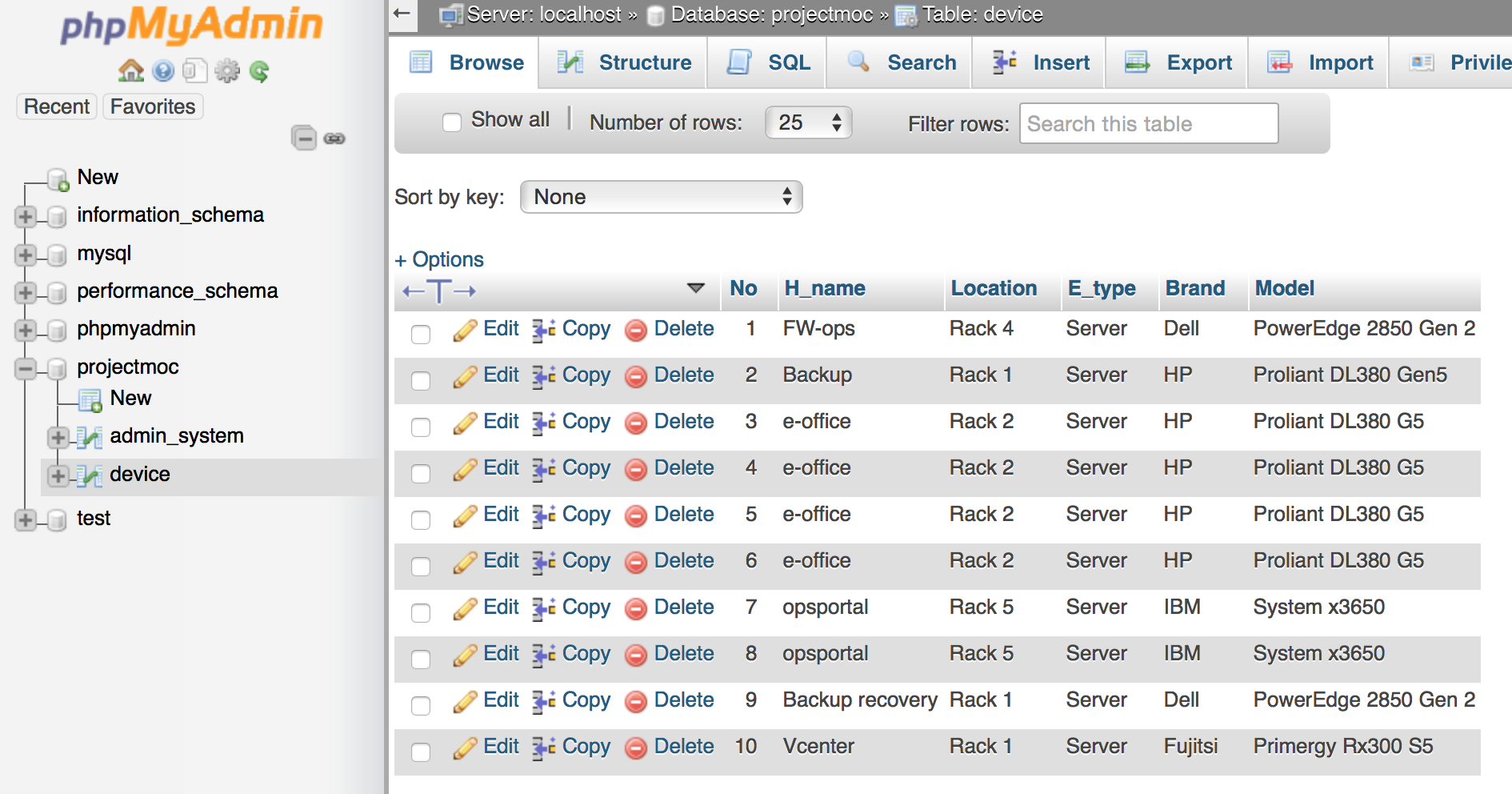This screenshot has width=1512, height=794.
Task: Click the pencil Edit icon for row 7
Action: (465, 608)
